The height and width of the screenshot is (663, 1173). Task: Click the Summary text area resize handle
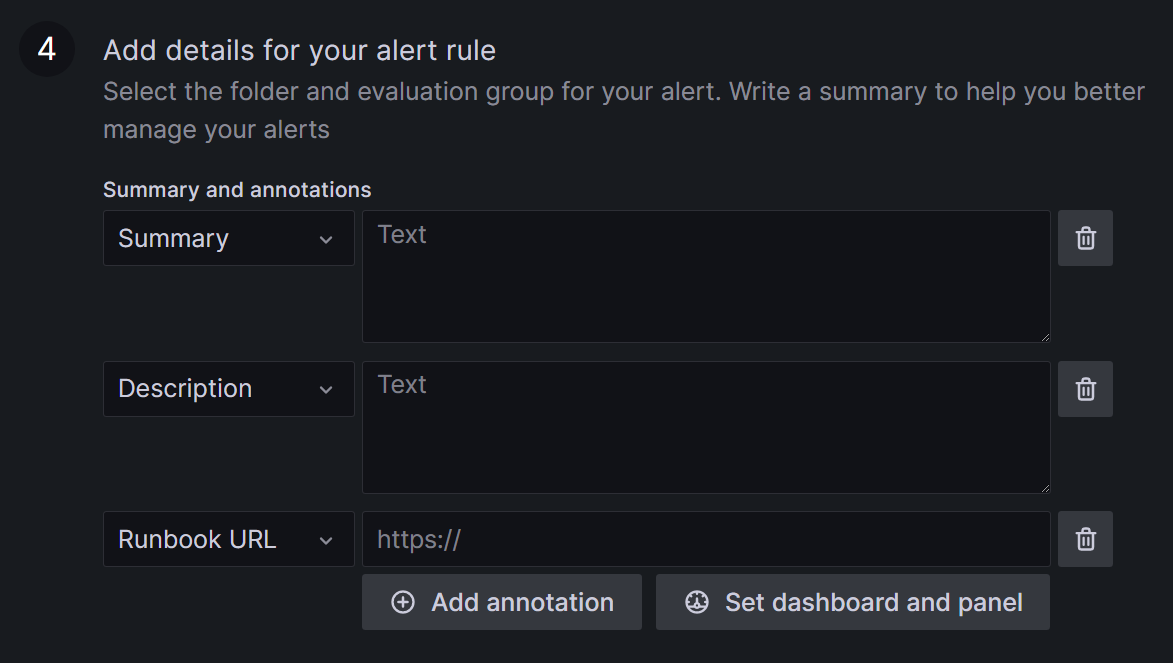[x=1044, y=336]
